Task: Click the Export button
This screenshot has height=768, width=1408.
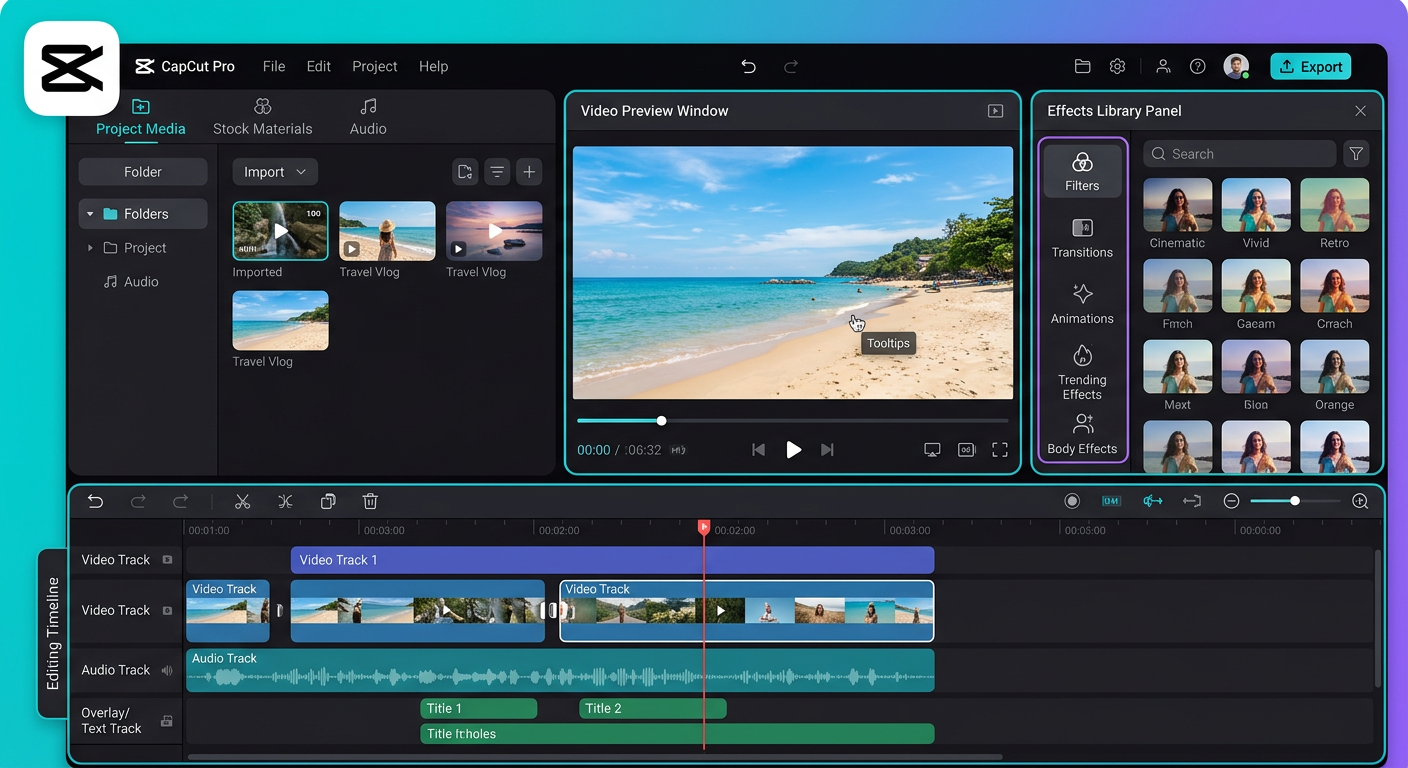Action: (1311, 65)
